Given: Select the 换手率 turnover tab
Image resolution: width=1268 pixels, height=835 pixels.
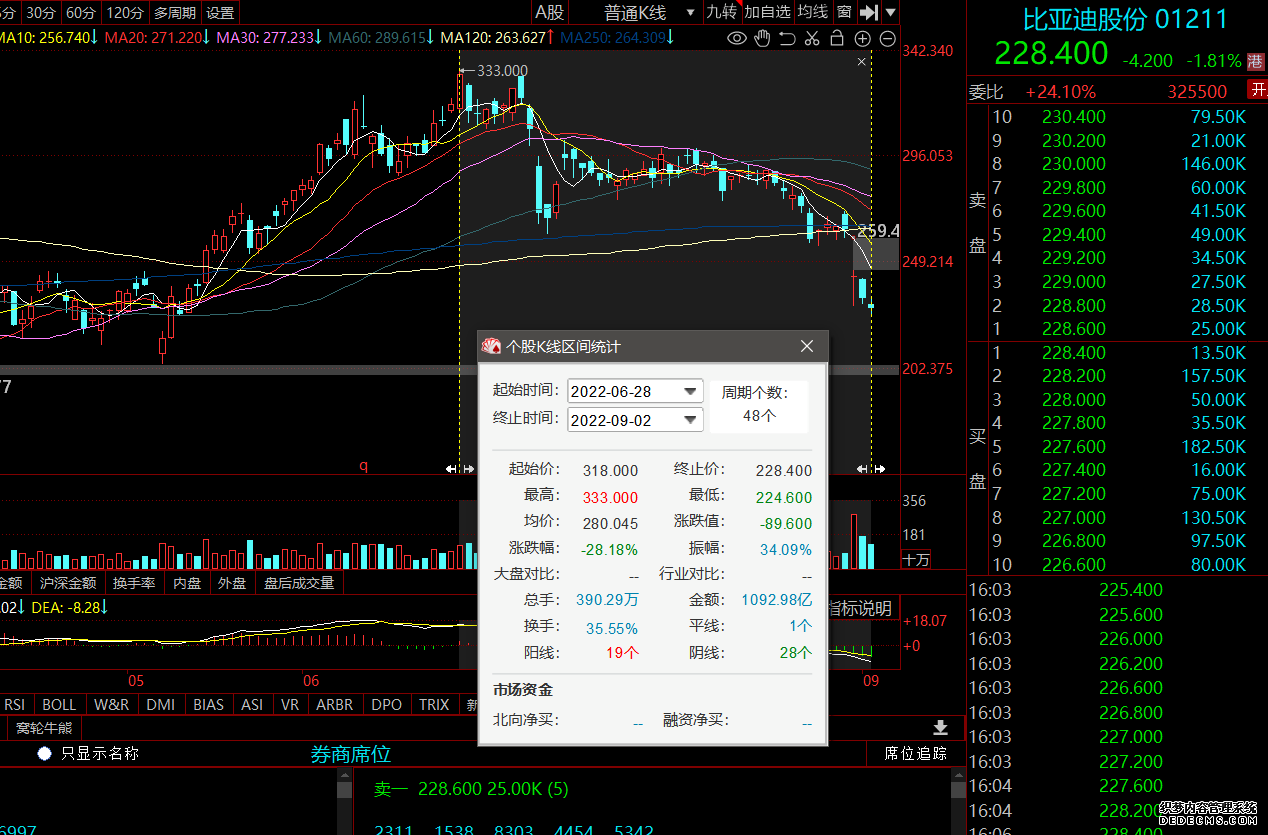Looking at the screenshot, I should (134, 583).
